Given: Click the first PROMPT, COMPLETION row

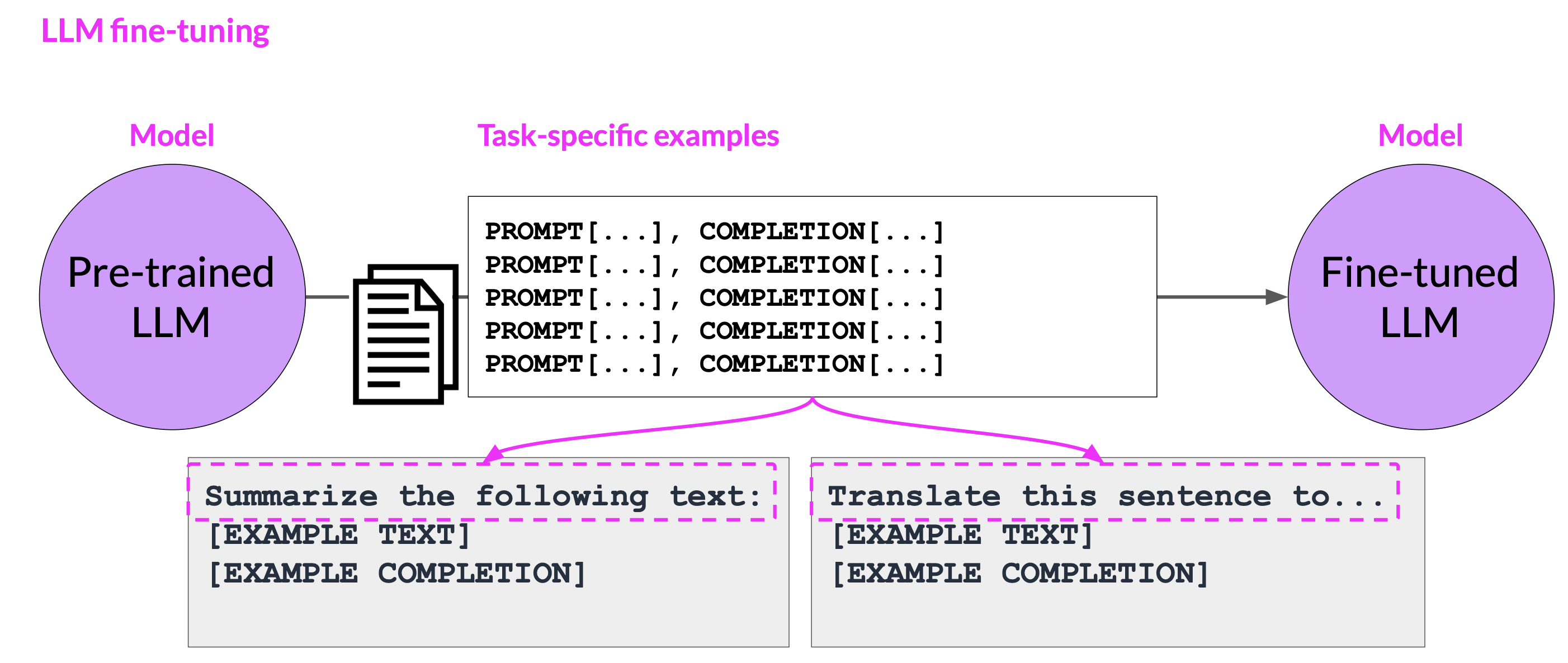Looking at the screenshot, I should click(x=714, y=232).
